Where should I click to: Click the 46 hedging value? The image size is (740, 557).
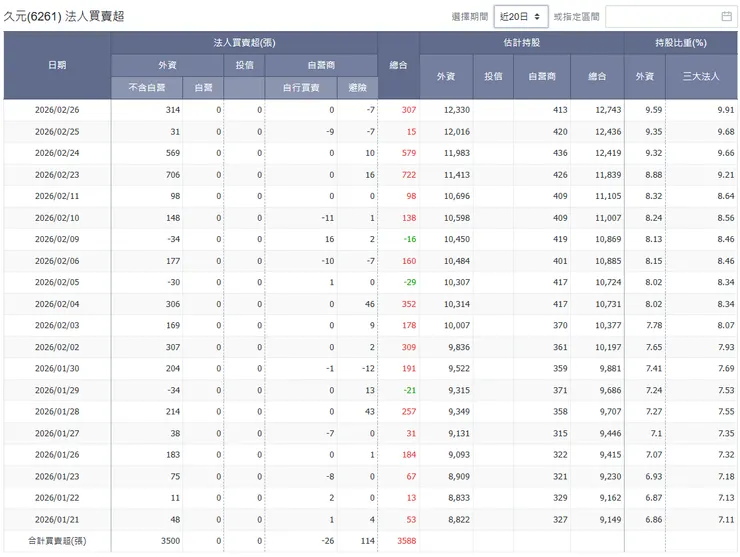[370, 304]
